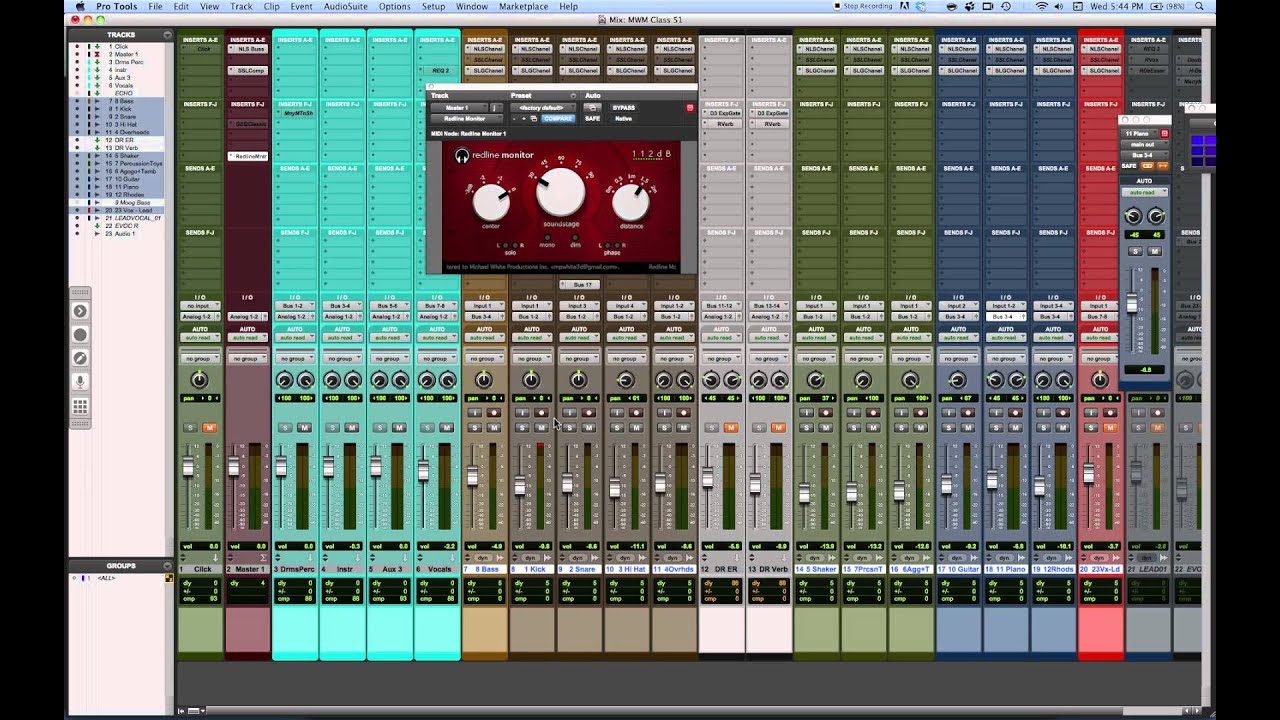This screenshot has height=720, width=1280.
Task: Open the Bus 7-8 input selector on Vocals track
Action: [437, 306]
